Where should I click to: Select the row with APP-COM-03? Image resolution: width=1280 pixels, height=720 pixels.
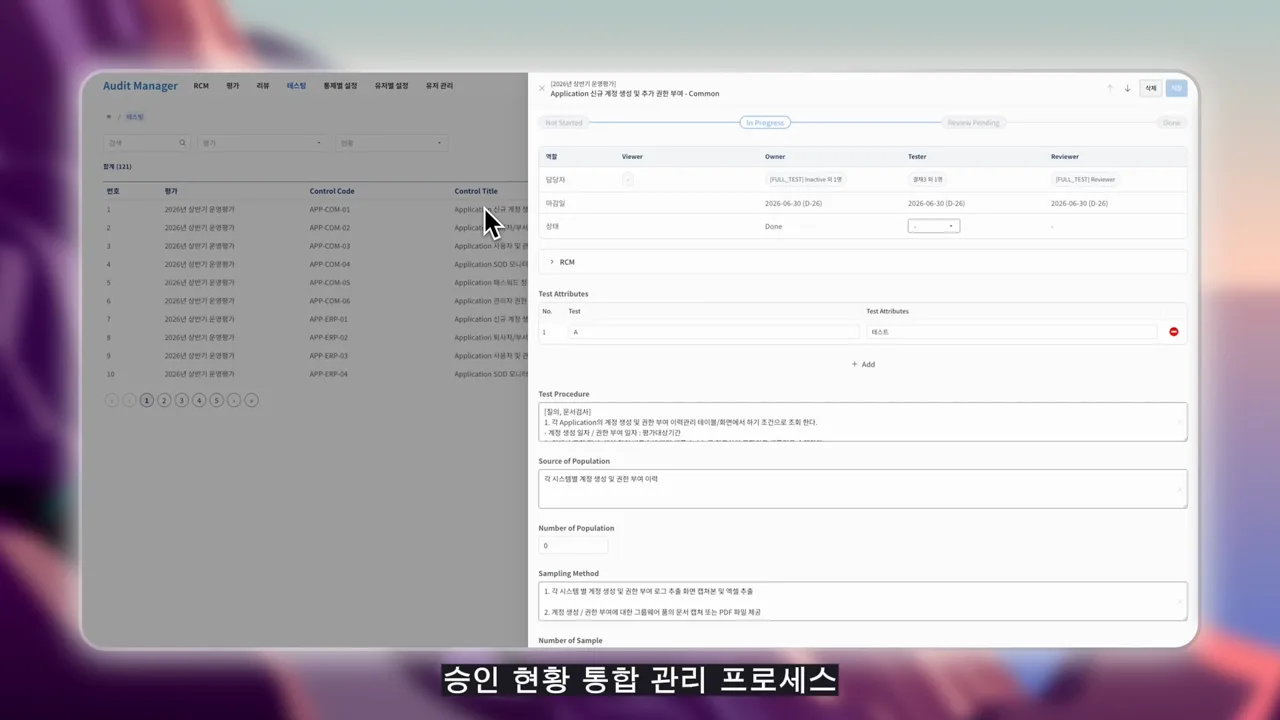coord(315,246)
